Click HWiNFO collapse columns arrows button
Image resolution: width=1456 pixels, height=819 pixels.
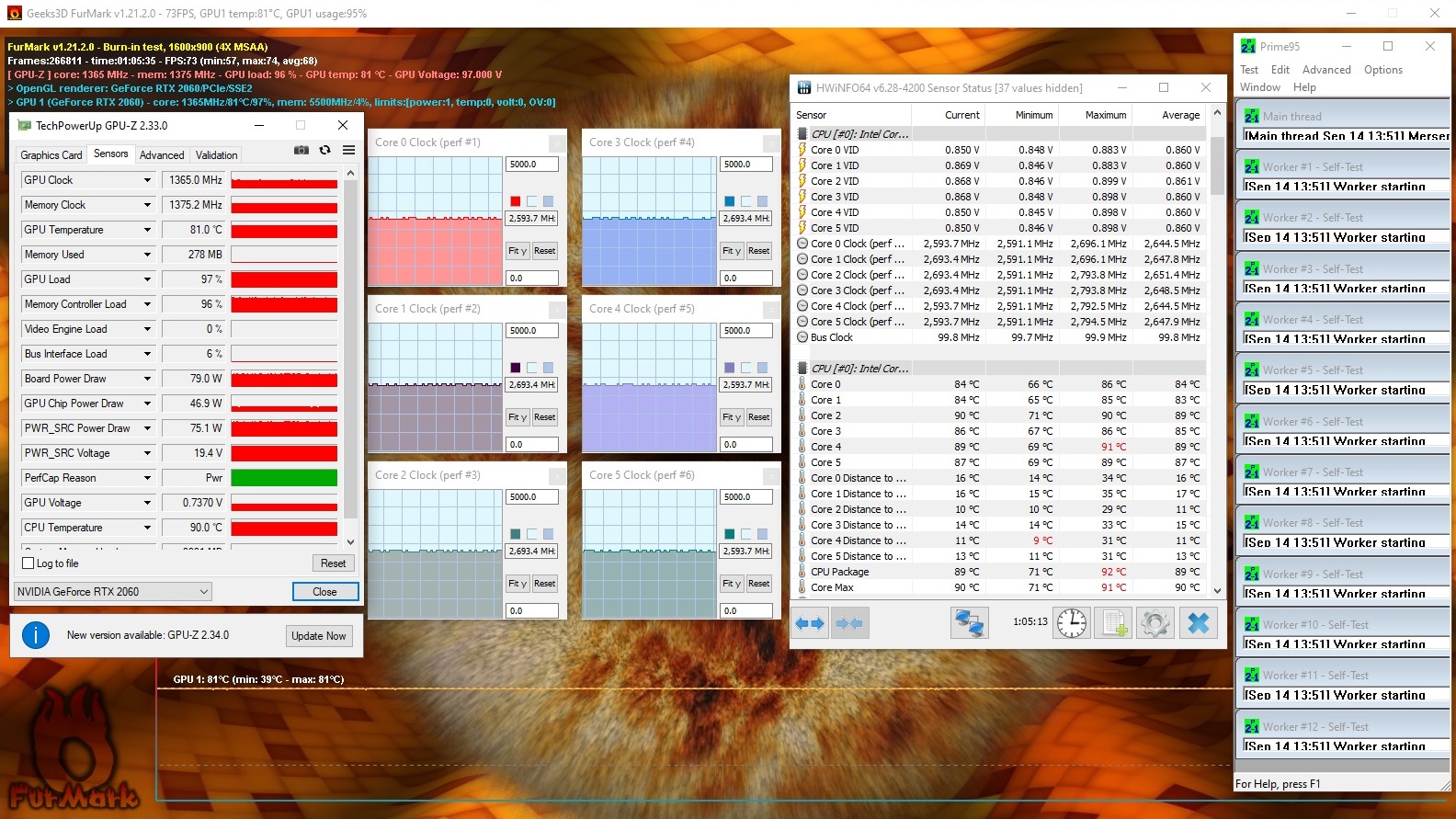click(849, 623)
